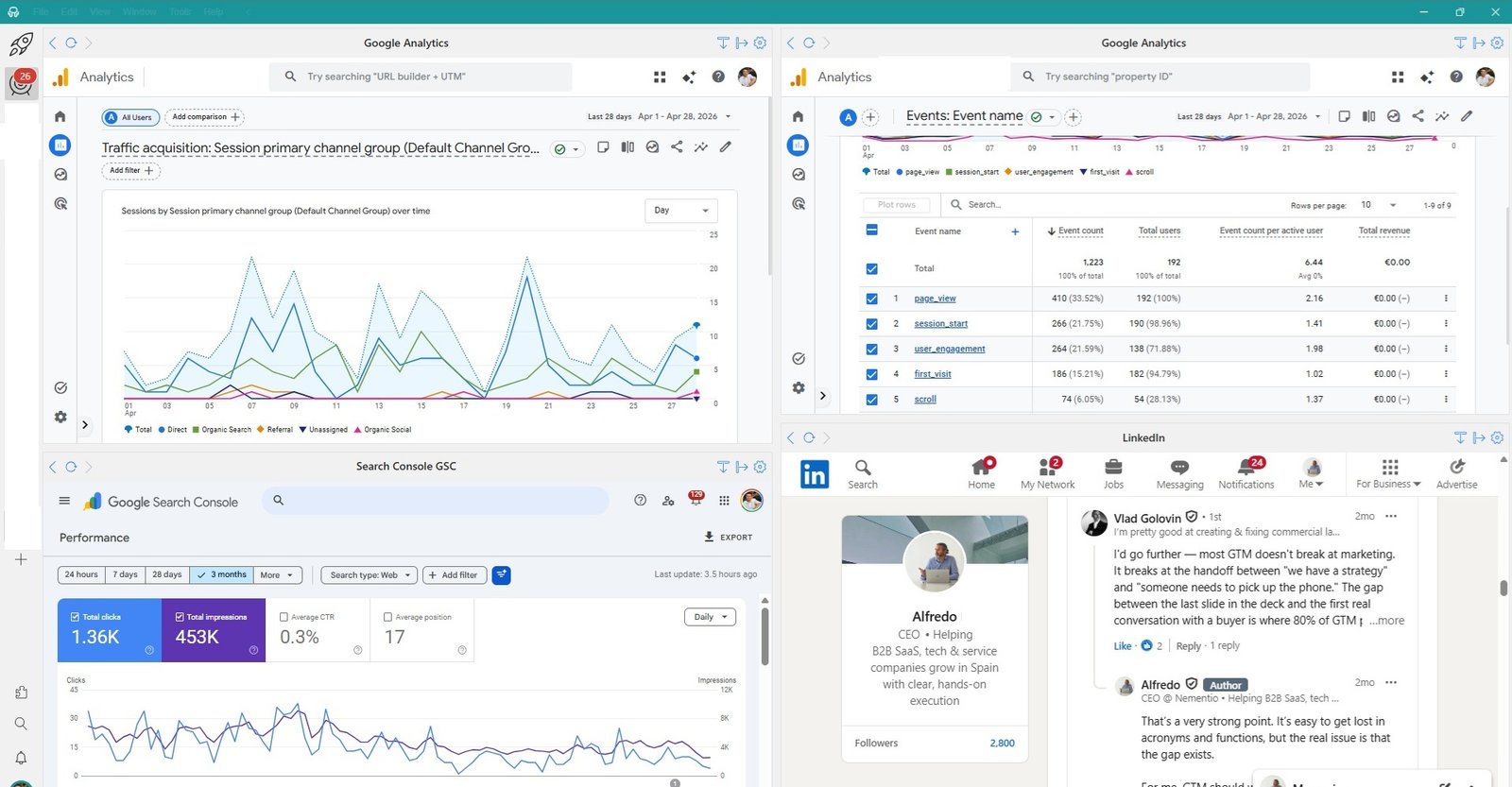This screenshot has height=787, width=1512.
Task: Click the LinkedIn Jobs briefcase icon
Action: (x=1113, y=468)
